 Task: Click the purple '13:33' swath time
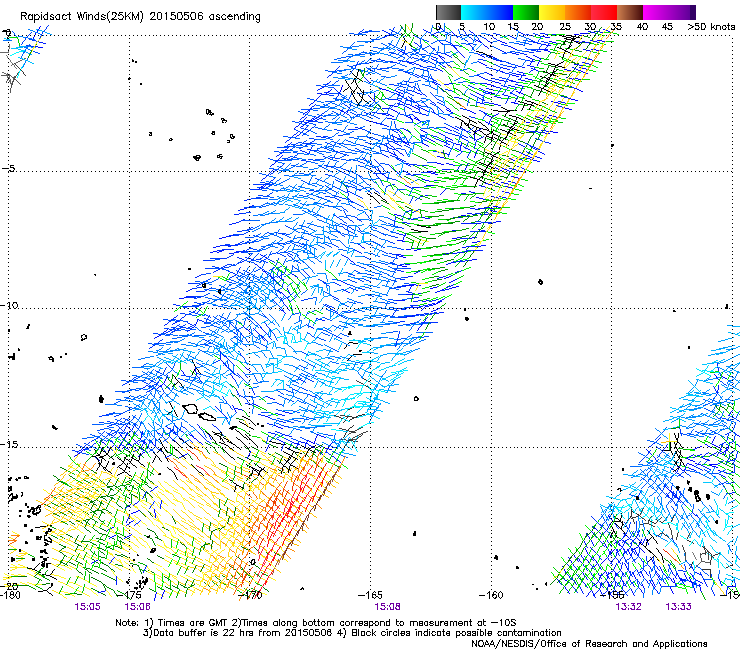pyautogui.click(x=679, y=607)
